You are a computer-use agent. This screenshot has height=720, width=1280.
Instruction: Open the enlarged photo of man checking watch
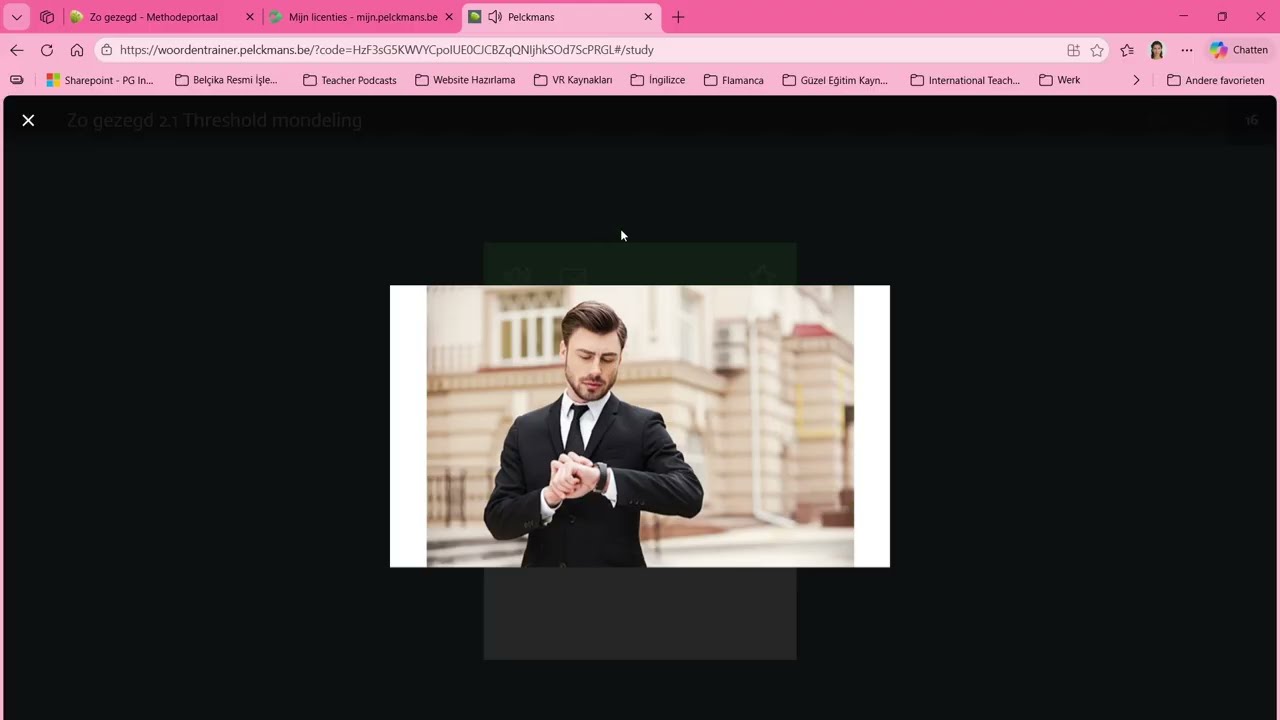[x=640, y=426]
